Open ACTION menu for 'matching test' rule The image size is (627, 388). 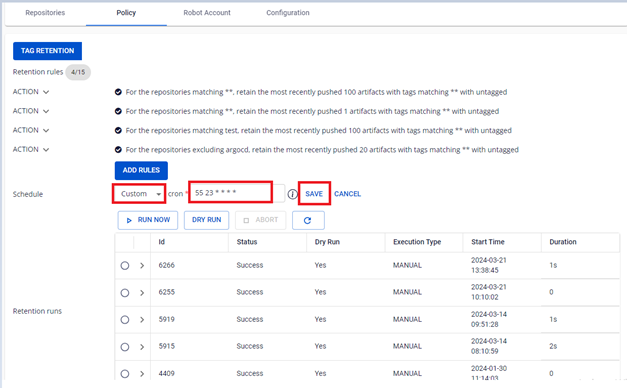coord(31,130)
